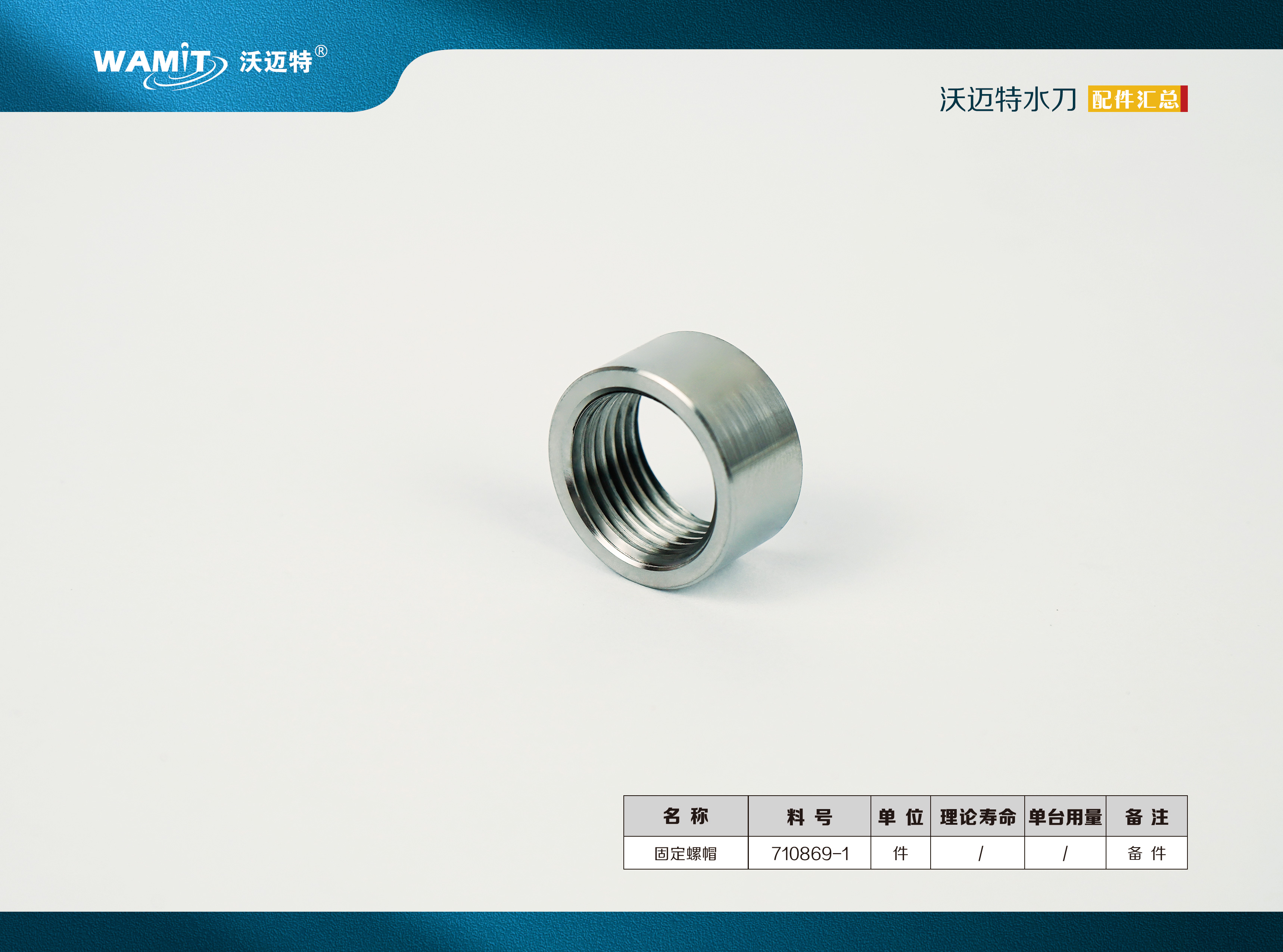Click the slash under 理论寿命
The width and height of the screenshot is (1283, 952).
point(980,853)
